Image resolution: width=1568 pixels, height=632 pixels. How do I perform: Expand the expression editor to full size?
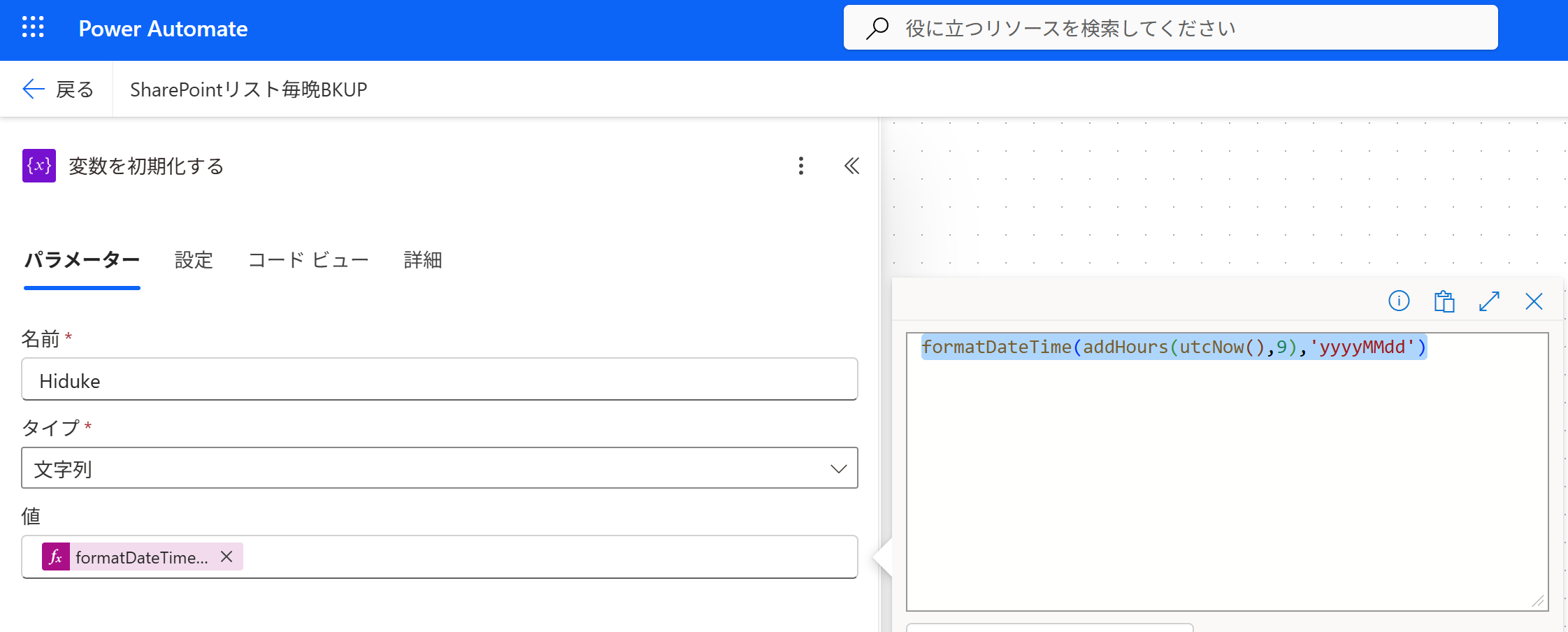1489,301
